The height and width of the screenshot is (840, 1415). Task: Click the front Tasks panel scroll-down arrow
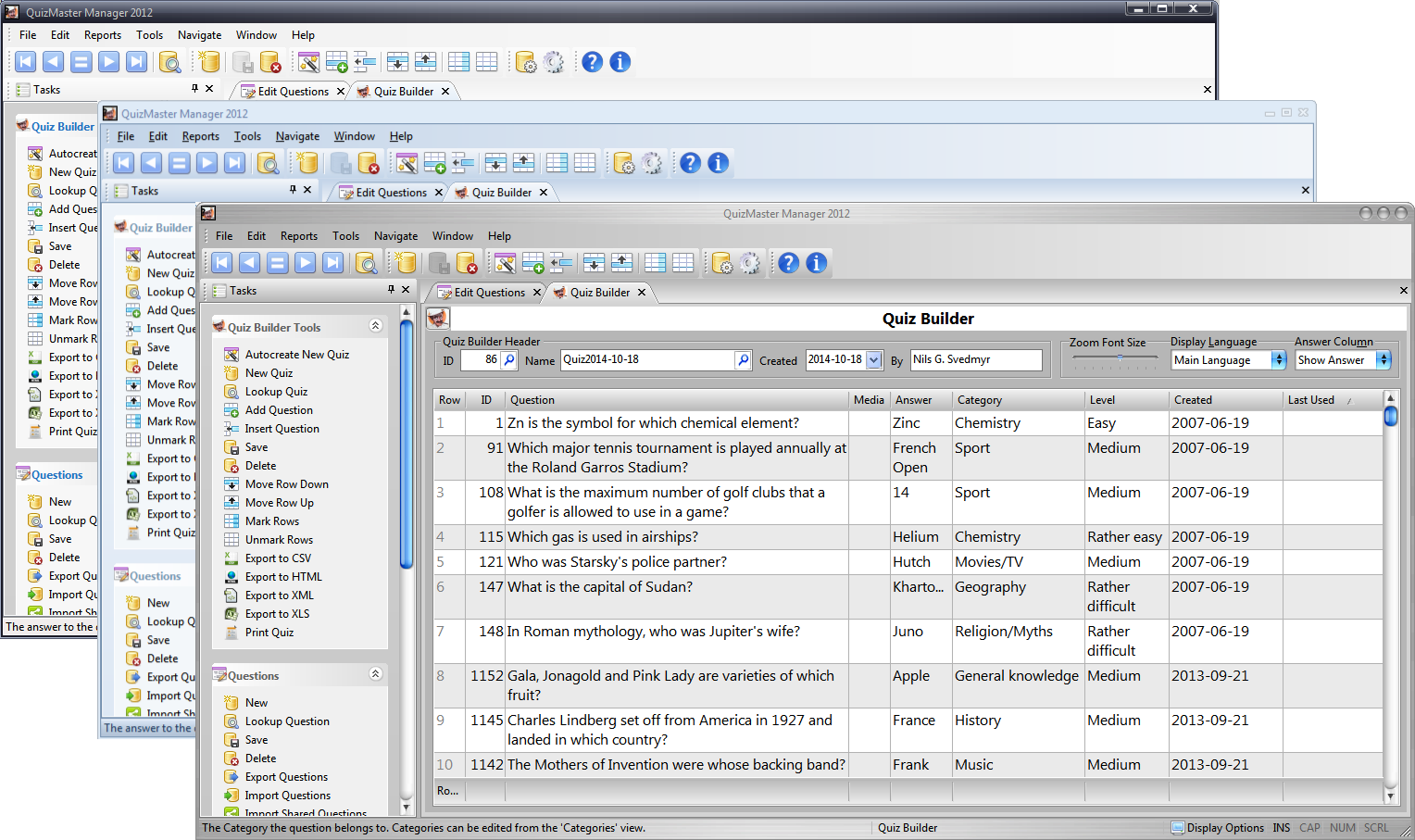click(x=406, y=808)
